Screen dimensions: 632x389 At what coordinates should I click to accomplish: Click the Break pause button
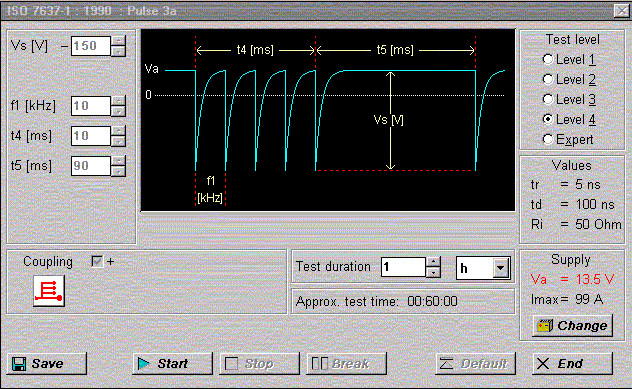click(347, 364)
